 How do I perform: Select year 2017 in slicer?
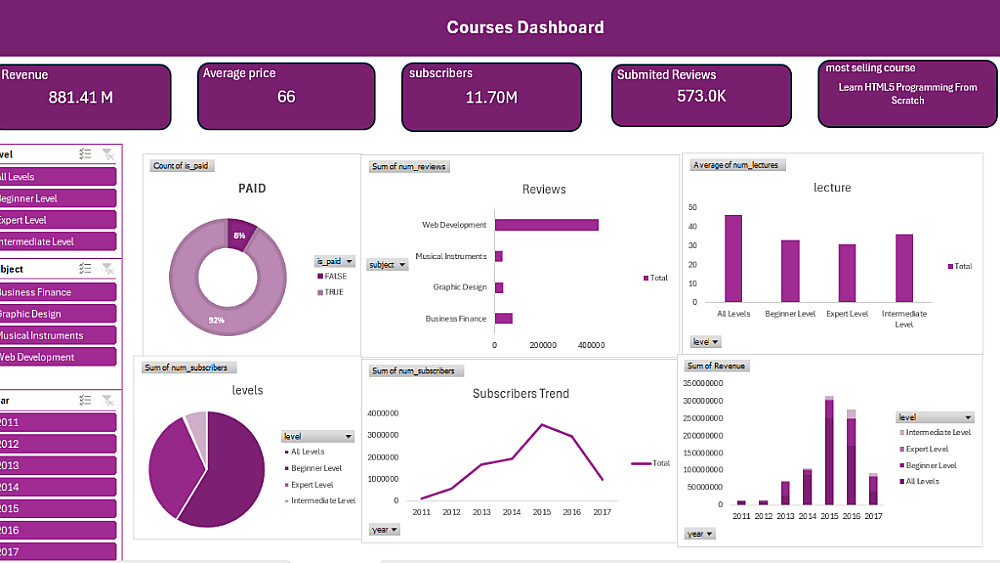pyautogui.click(x=57, y=552)
